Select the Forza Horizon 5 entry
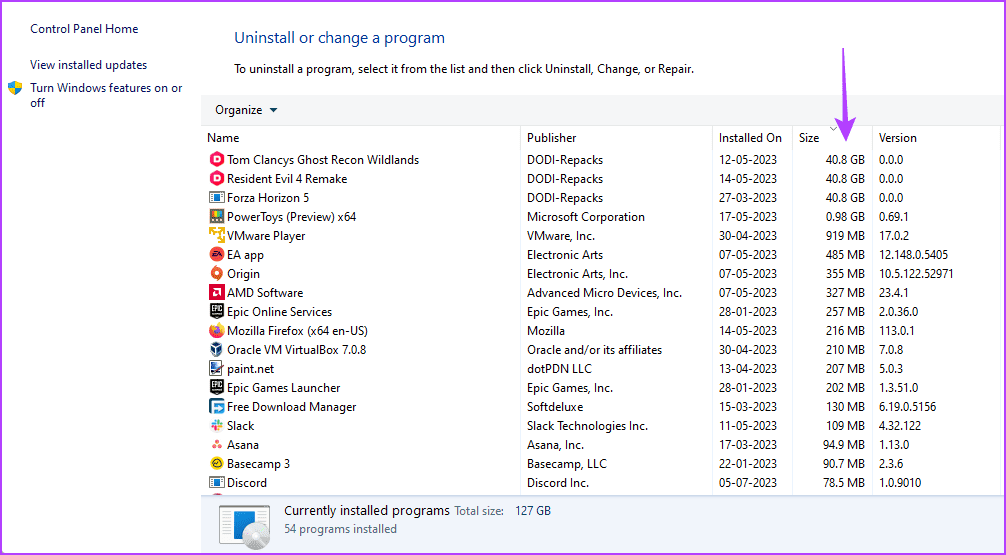Image resolution: width=1006 pixels, height=555 pixels. (x=268, y=198)
